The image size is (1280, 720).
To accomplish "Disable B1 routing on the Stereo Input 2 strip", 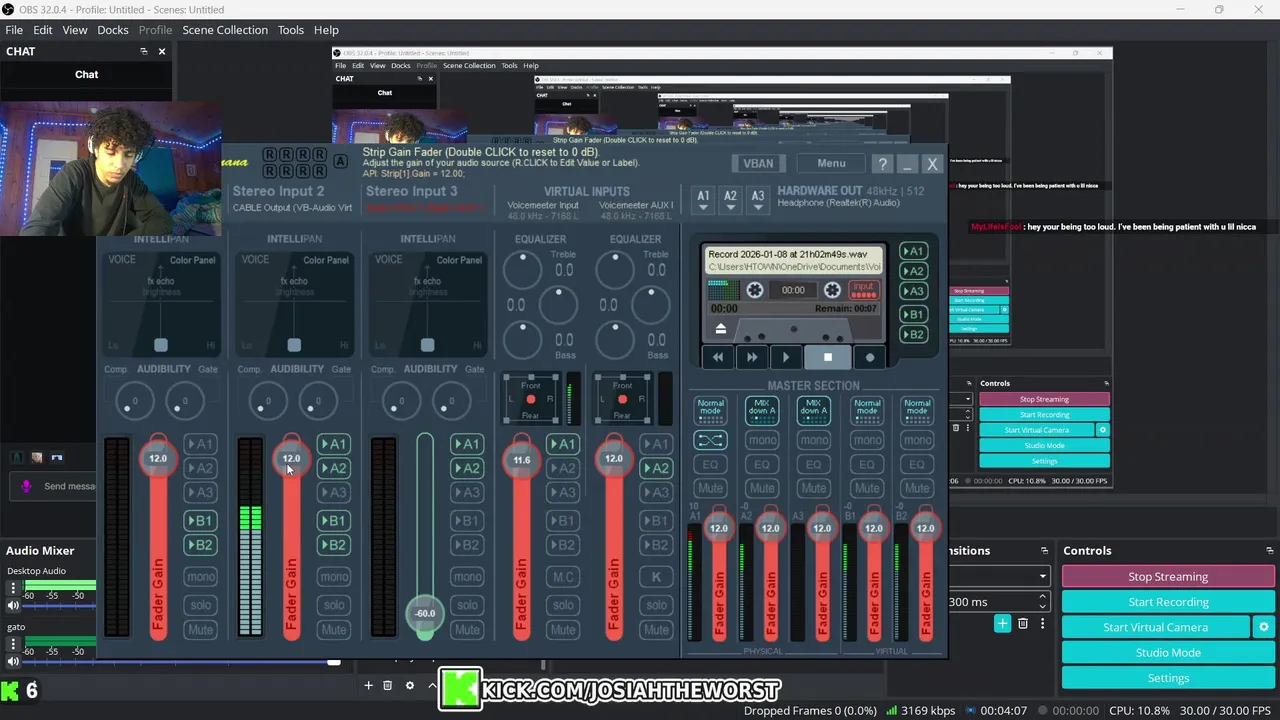I will [x=333, y=520].
